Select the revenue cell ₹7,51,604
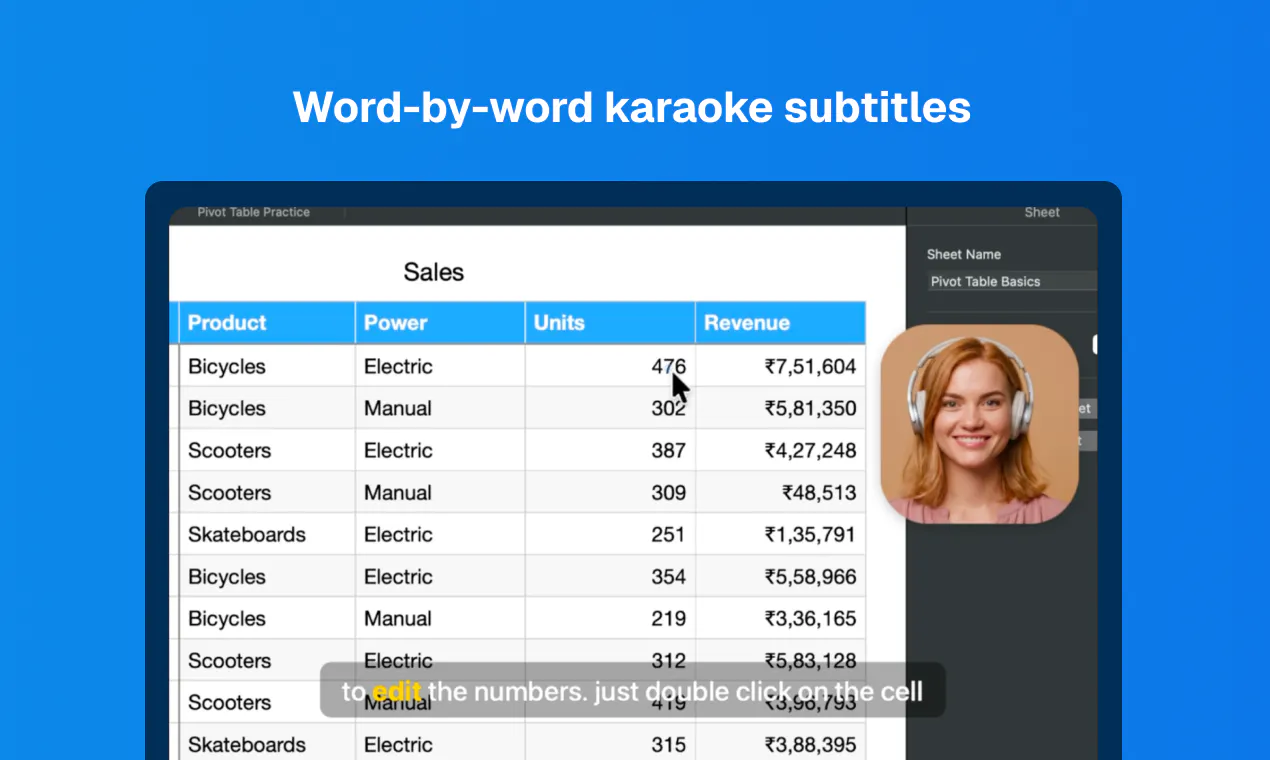Screen dimensions: 1270x760 click(780, 366)
